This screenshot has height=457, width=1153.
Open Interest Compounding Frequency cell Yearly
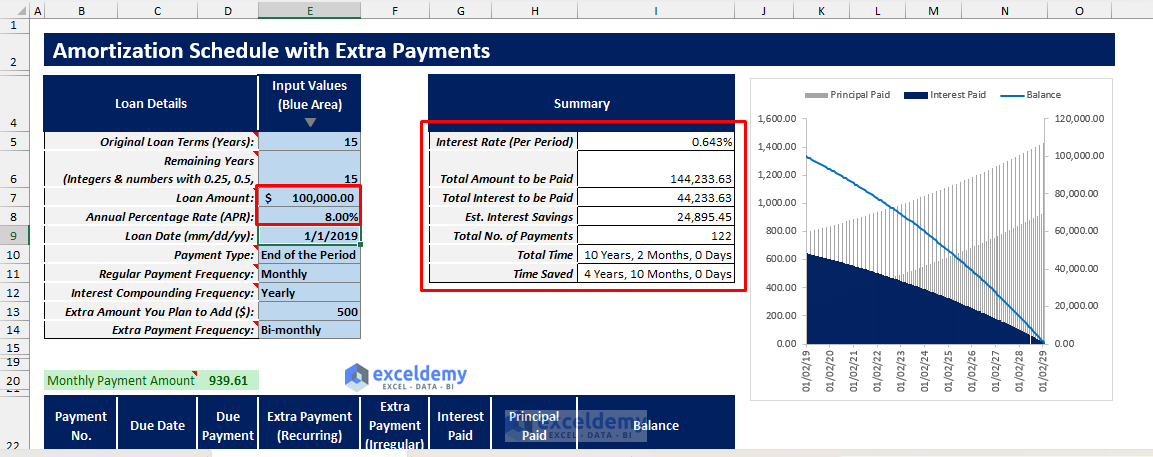click(310, 293)
